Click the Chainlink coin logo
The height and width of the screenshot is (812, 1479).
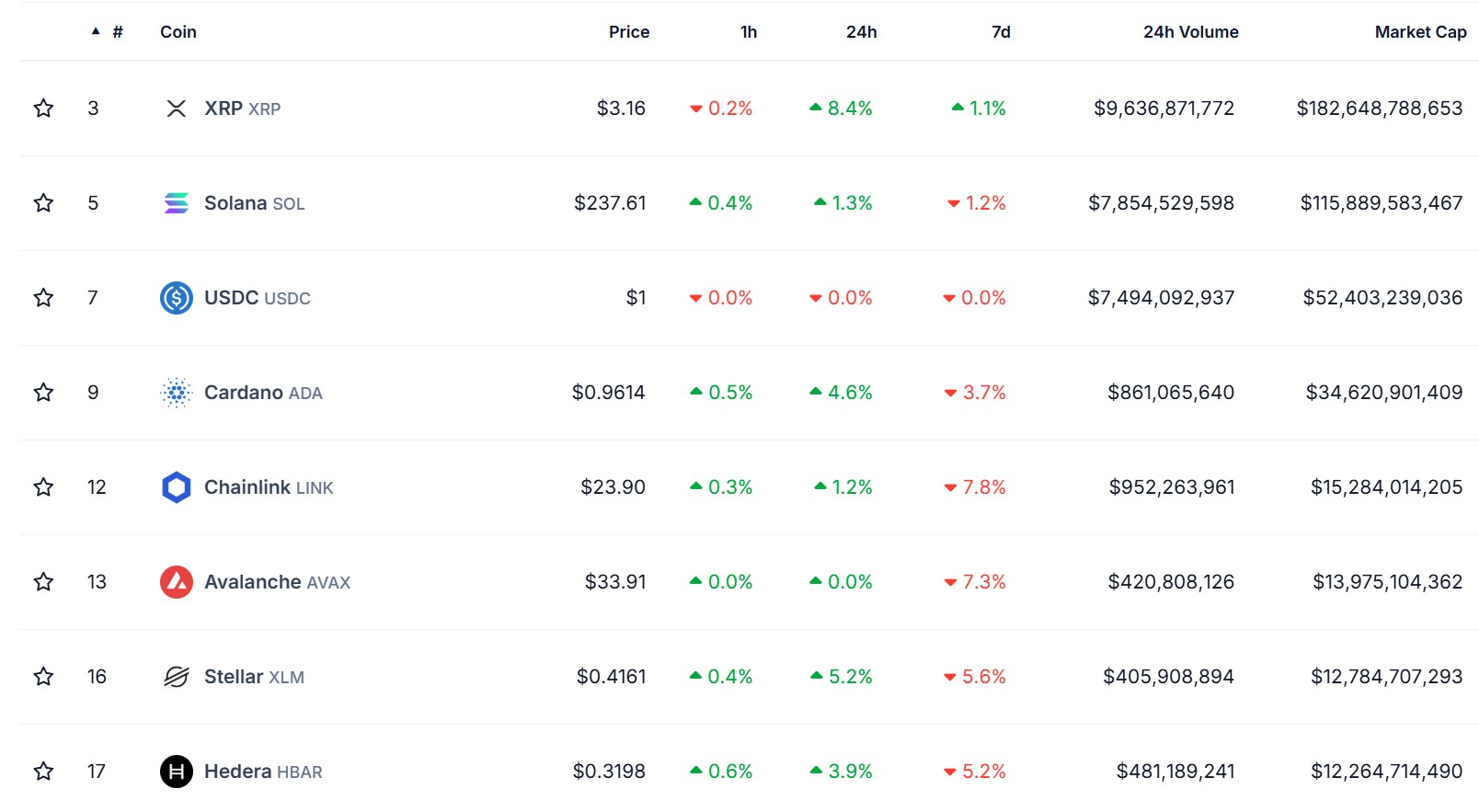coord(178,486)
